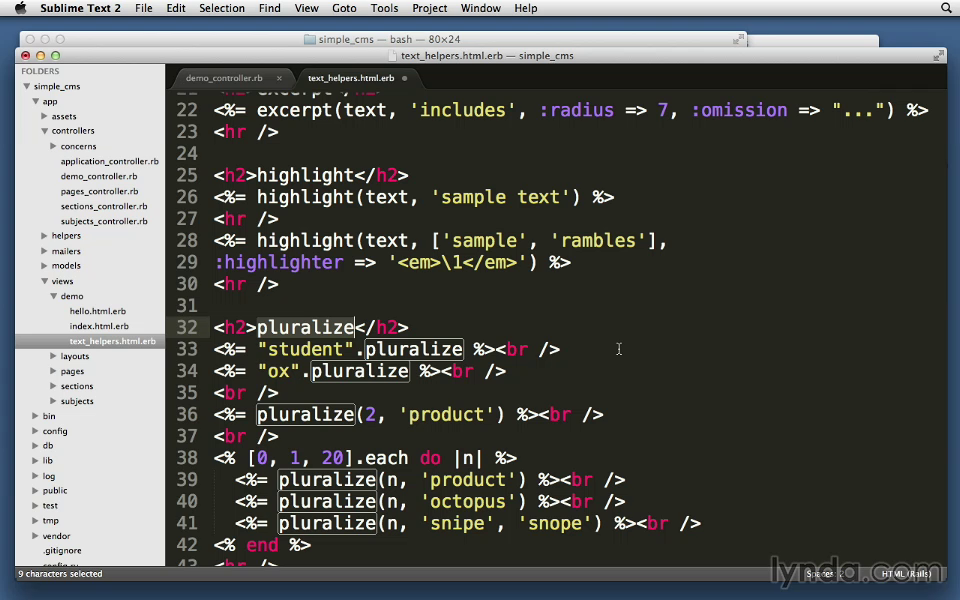Select the text_helpers.html.erb tab
The height and width of the screenshot is (600, 960).
351,78
